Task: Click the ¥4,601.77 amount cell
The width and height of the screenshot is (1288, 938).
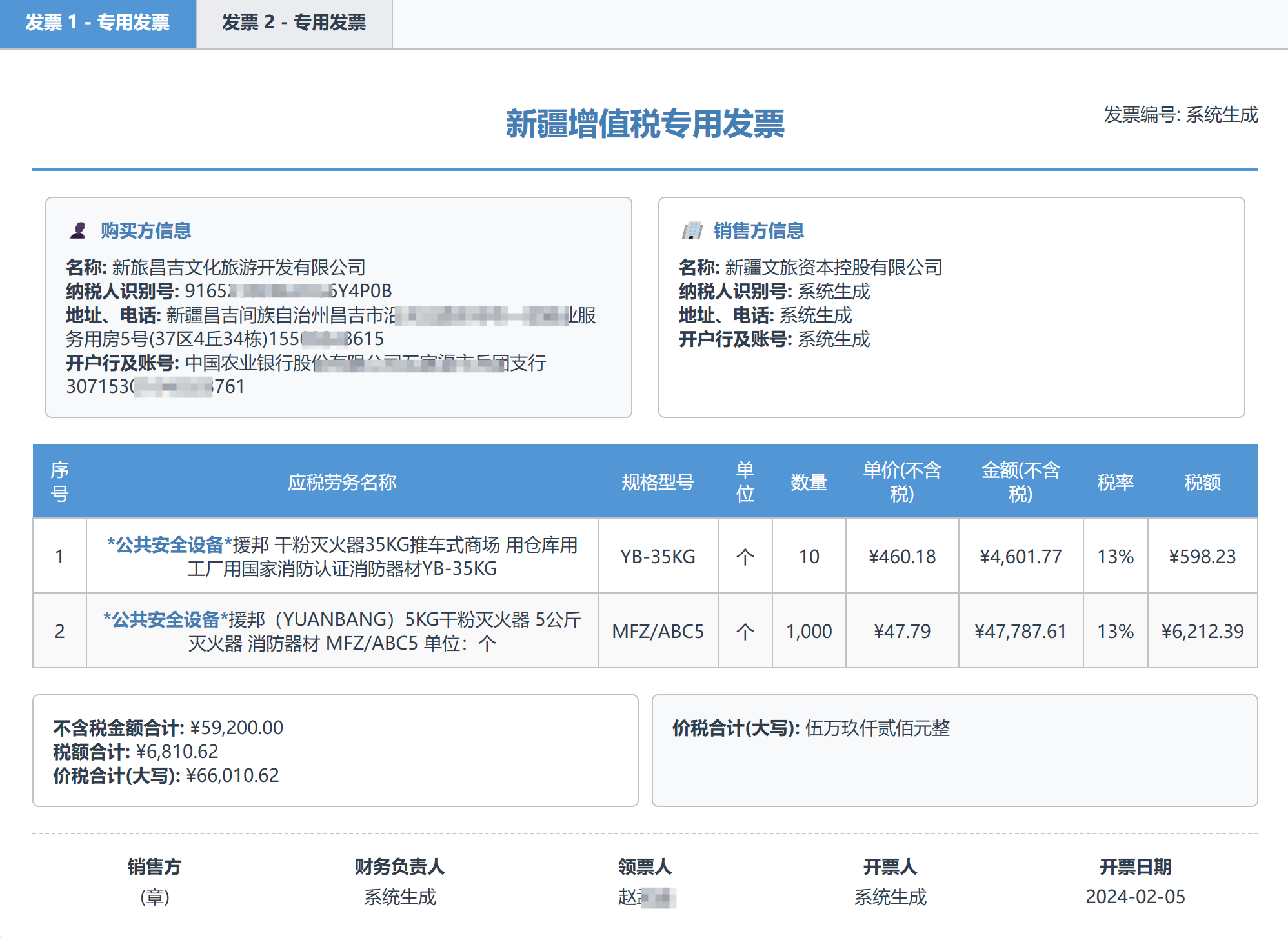Action: coord(1020,557)
